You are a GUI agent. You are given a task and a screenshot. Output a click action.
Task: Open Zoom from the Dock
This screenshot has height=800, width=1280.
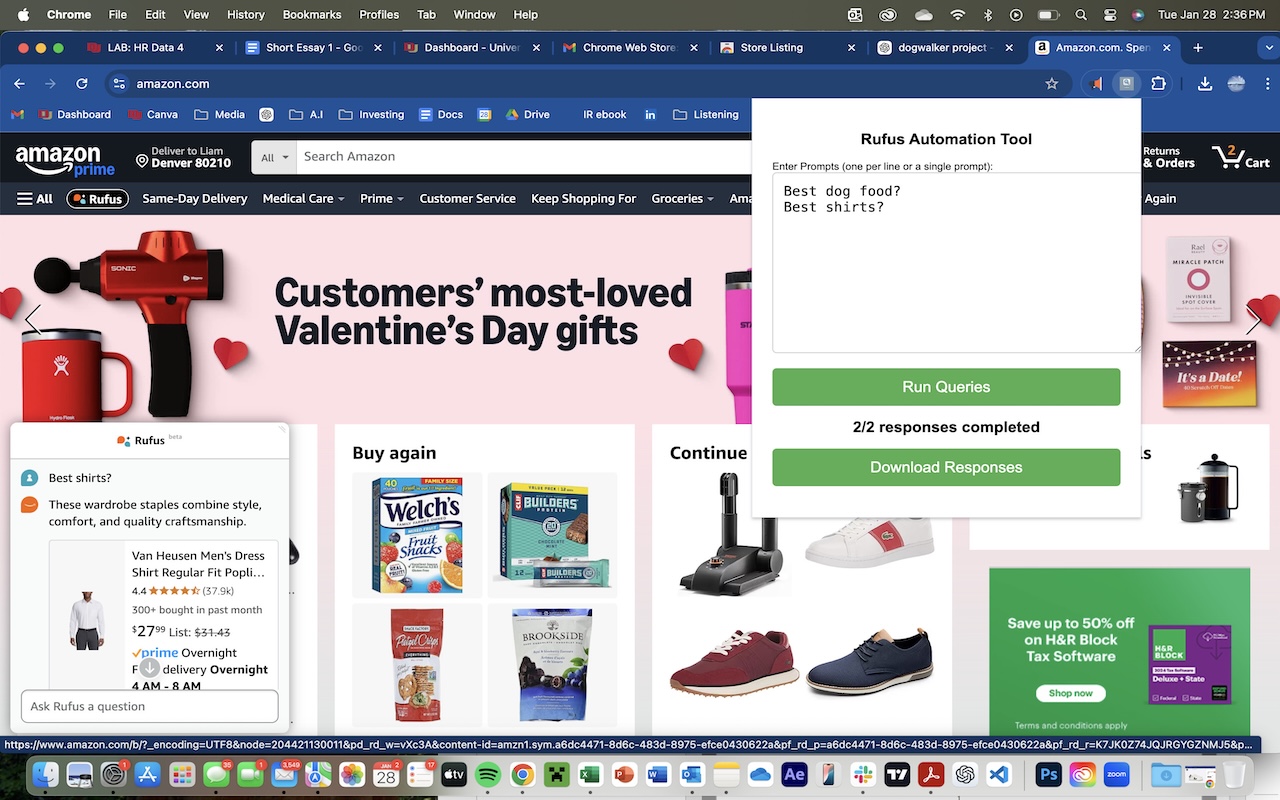(1116, 774)
